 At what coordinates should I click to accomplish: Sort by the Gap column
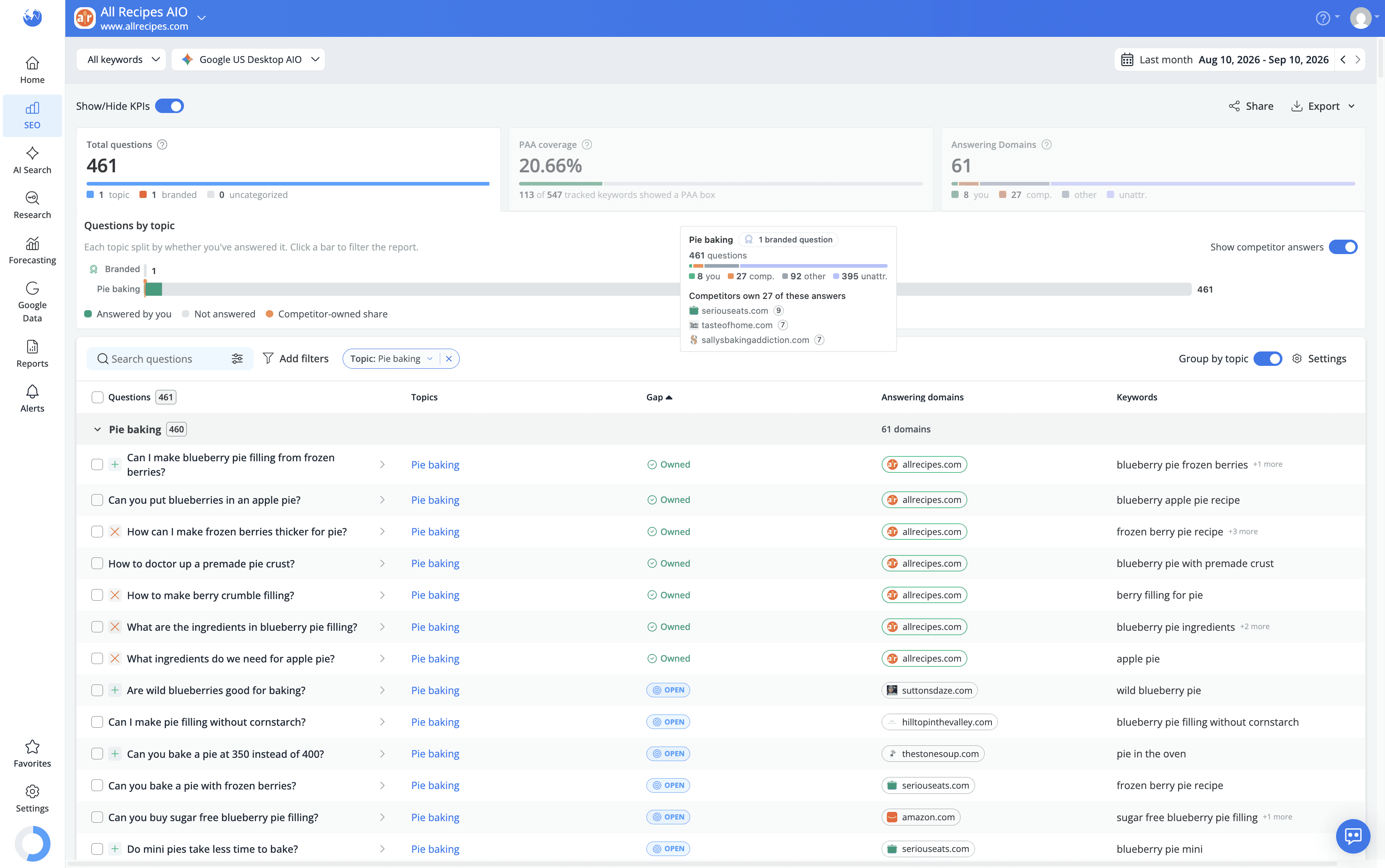(x=659, y=397)
